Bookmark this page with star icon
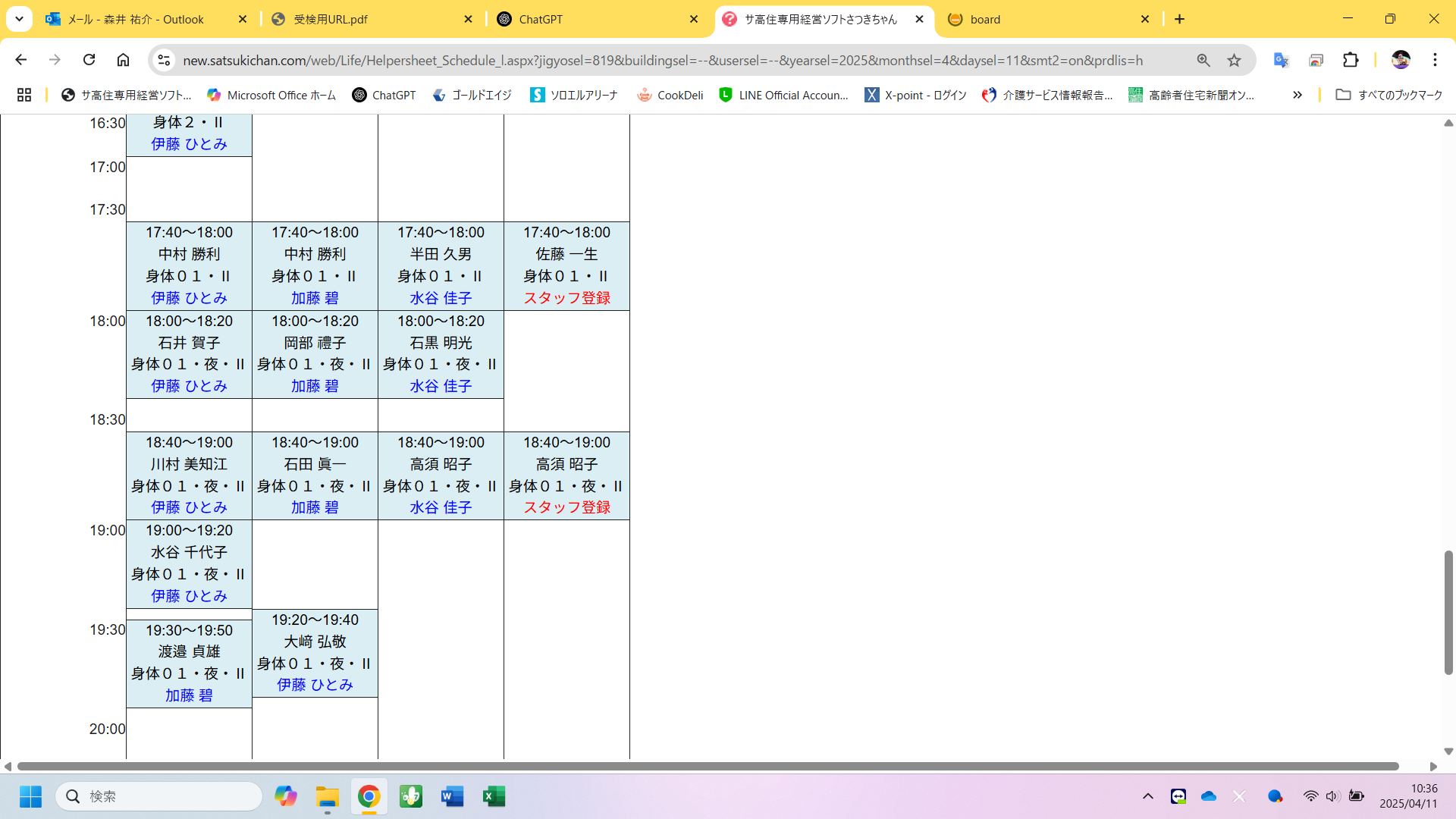This screenshot has height=819, width=1456. (1235, 60)
